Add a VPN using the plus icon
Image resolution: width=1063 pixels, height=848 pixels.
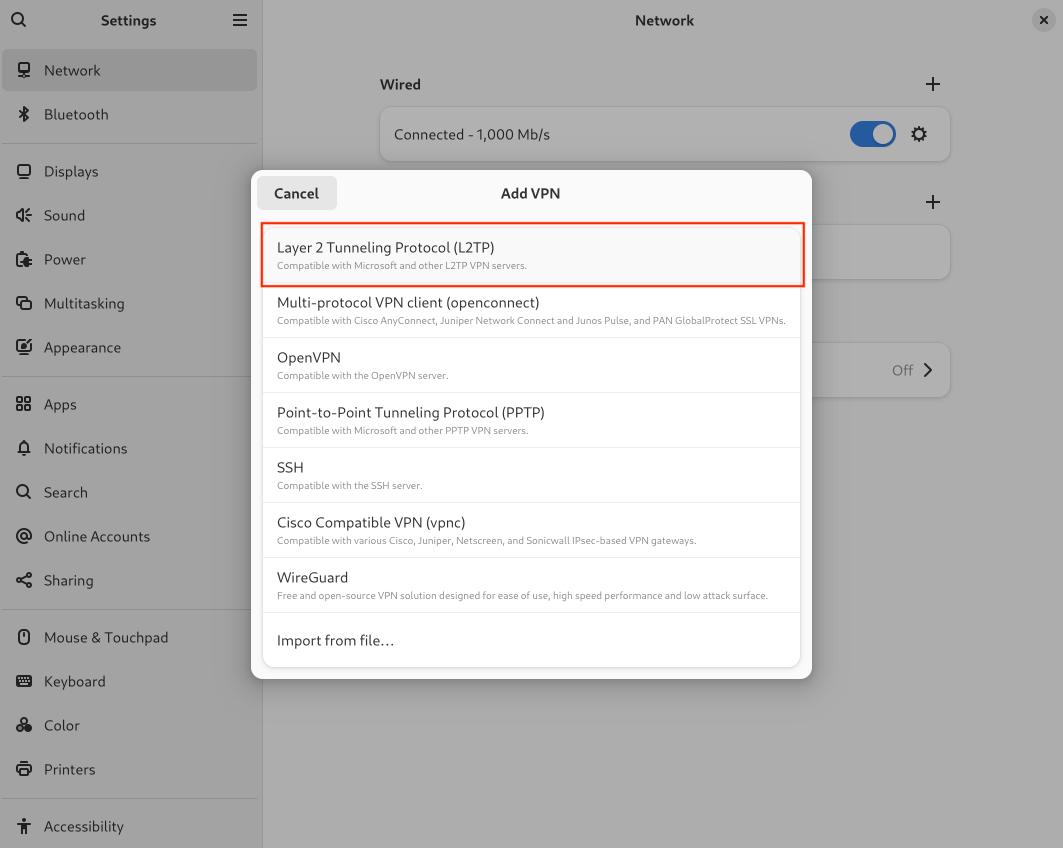933,202
